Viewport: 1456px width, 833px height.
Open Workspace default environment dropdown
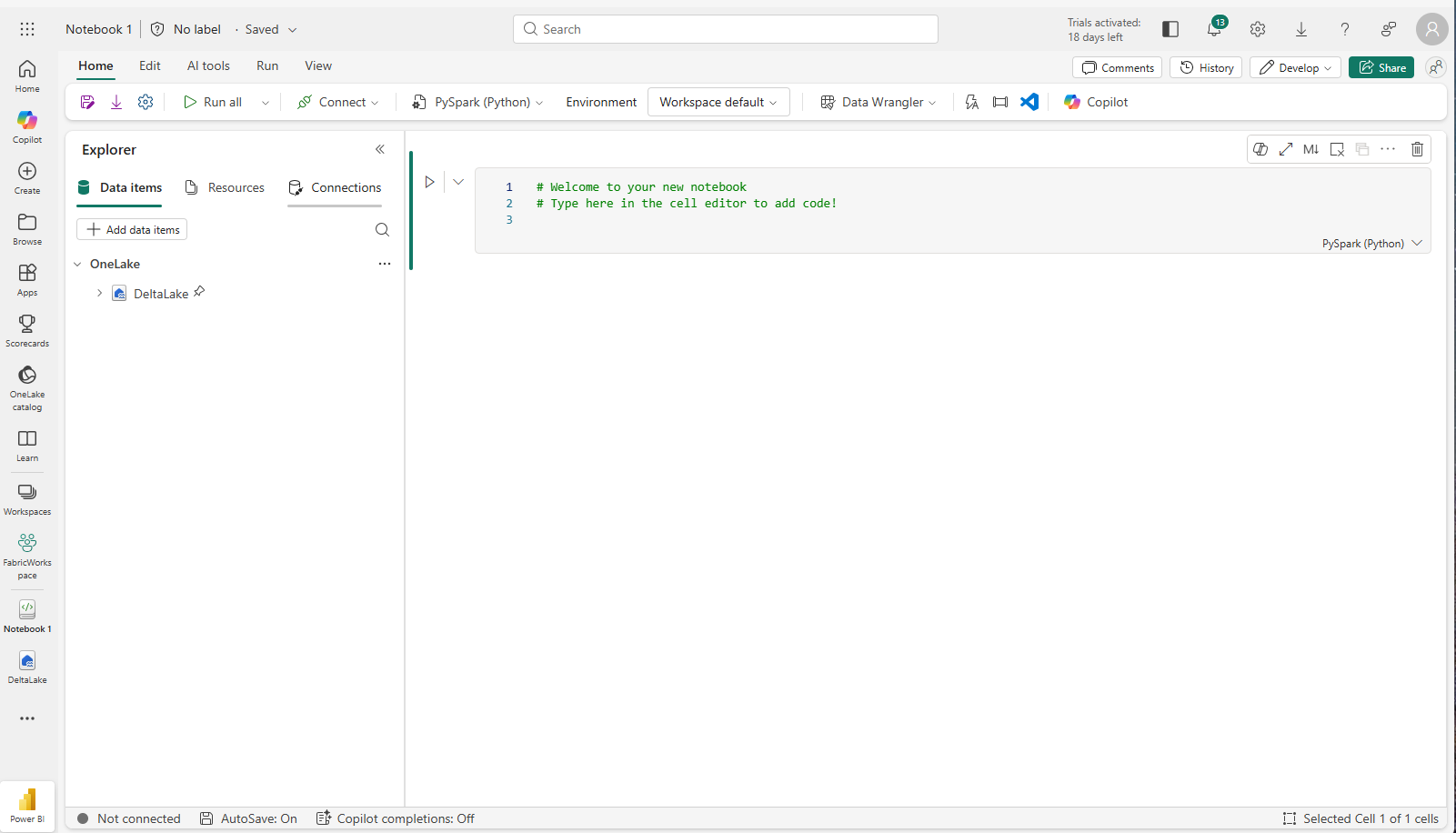click(718, 102)
